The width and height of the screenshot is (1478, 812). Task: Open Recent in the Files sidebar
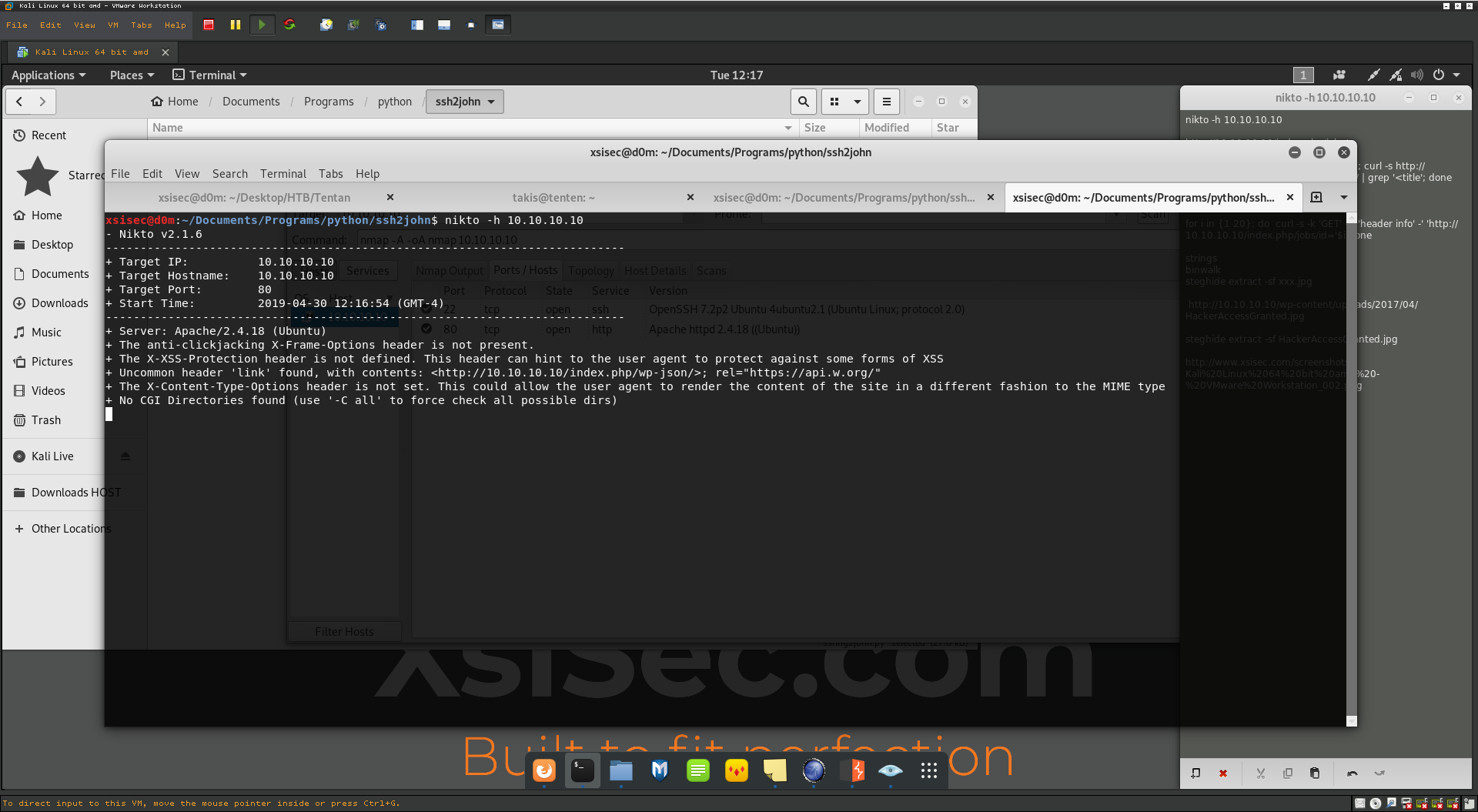49,135
